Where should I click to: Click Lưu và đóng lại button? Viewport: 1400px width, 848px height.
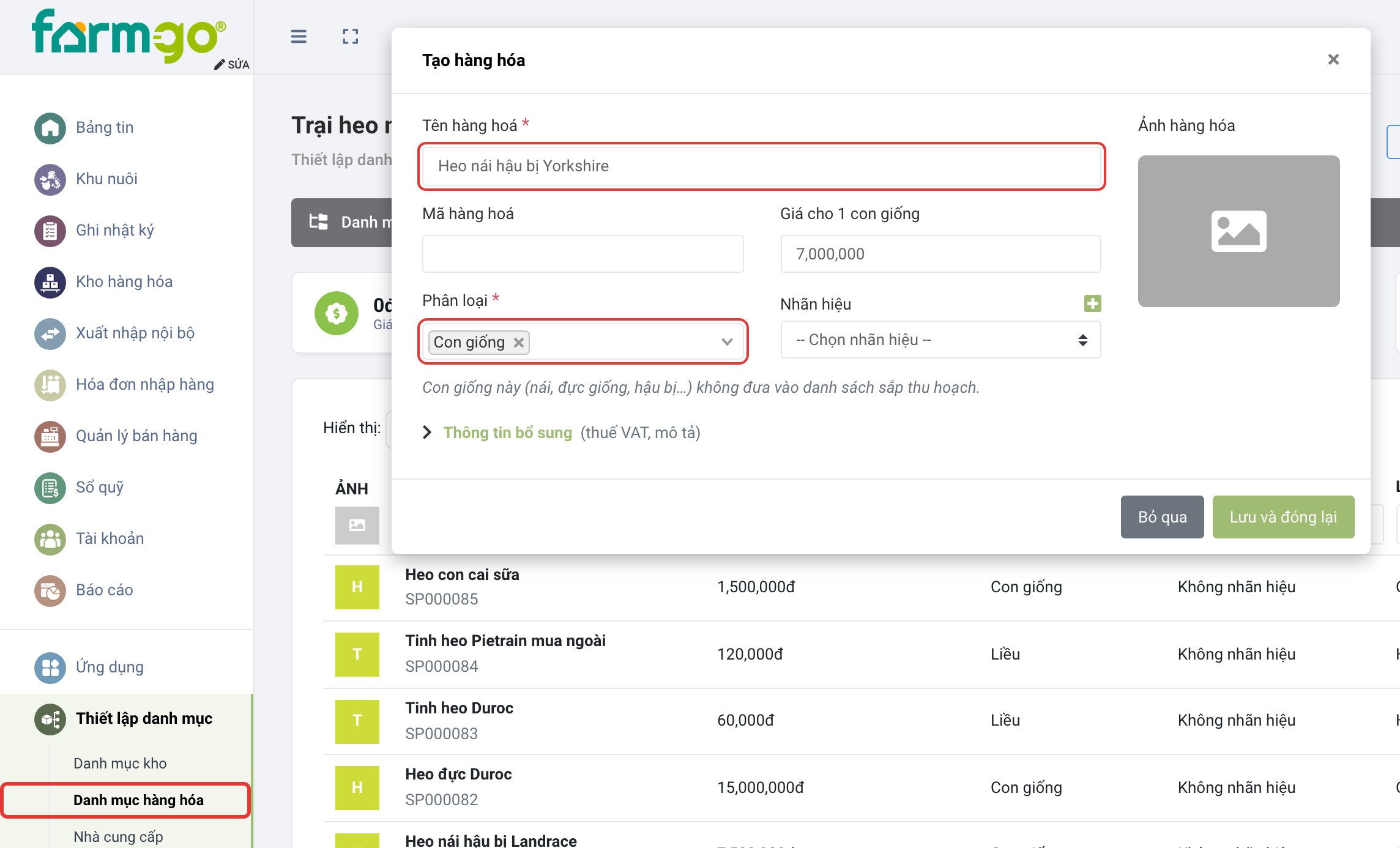(x=1283, y=517)
